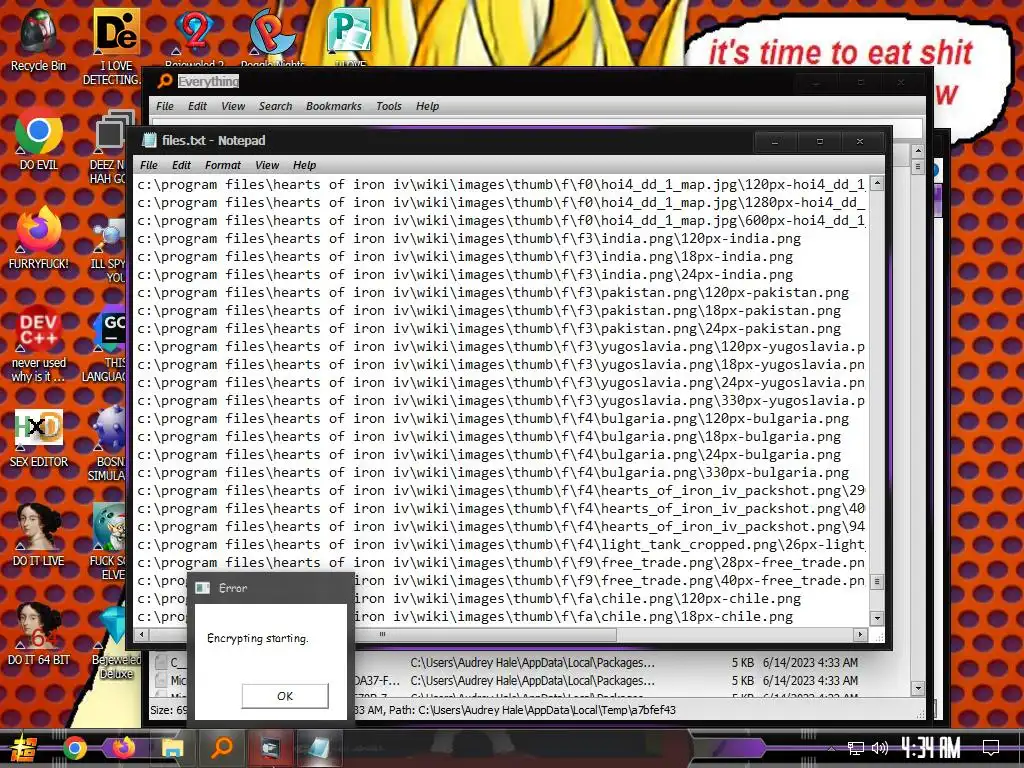The width and height of the screenshot is (1024, 768).
Task: Open Notepad's File menu
Action: pos(149,165)
